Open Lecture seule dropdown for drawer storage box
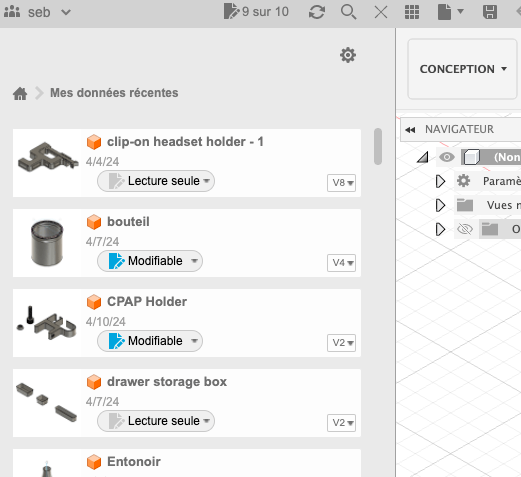Screen dimensions: 521x477 point(156,421)
